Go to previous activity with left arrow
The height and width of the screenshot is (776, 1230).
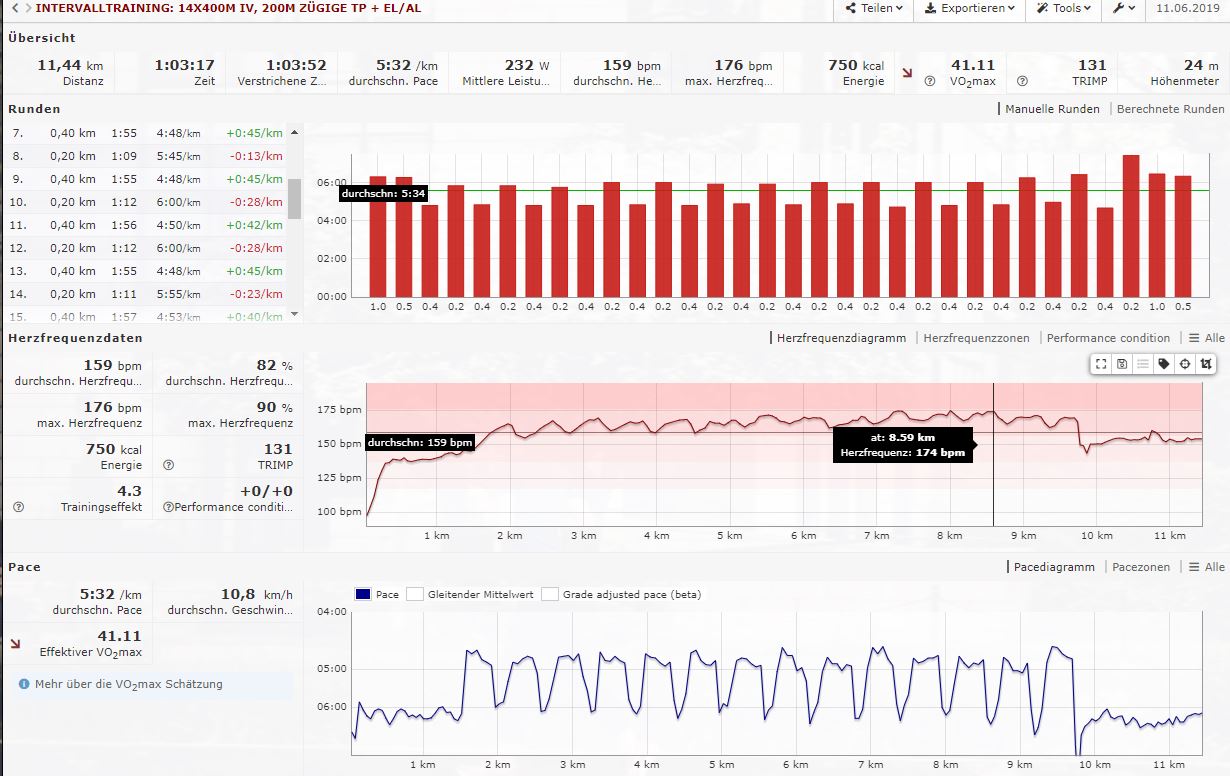click(15, 8)
